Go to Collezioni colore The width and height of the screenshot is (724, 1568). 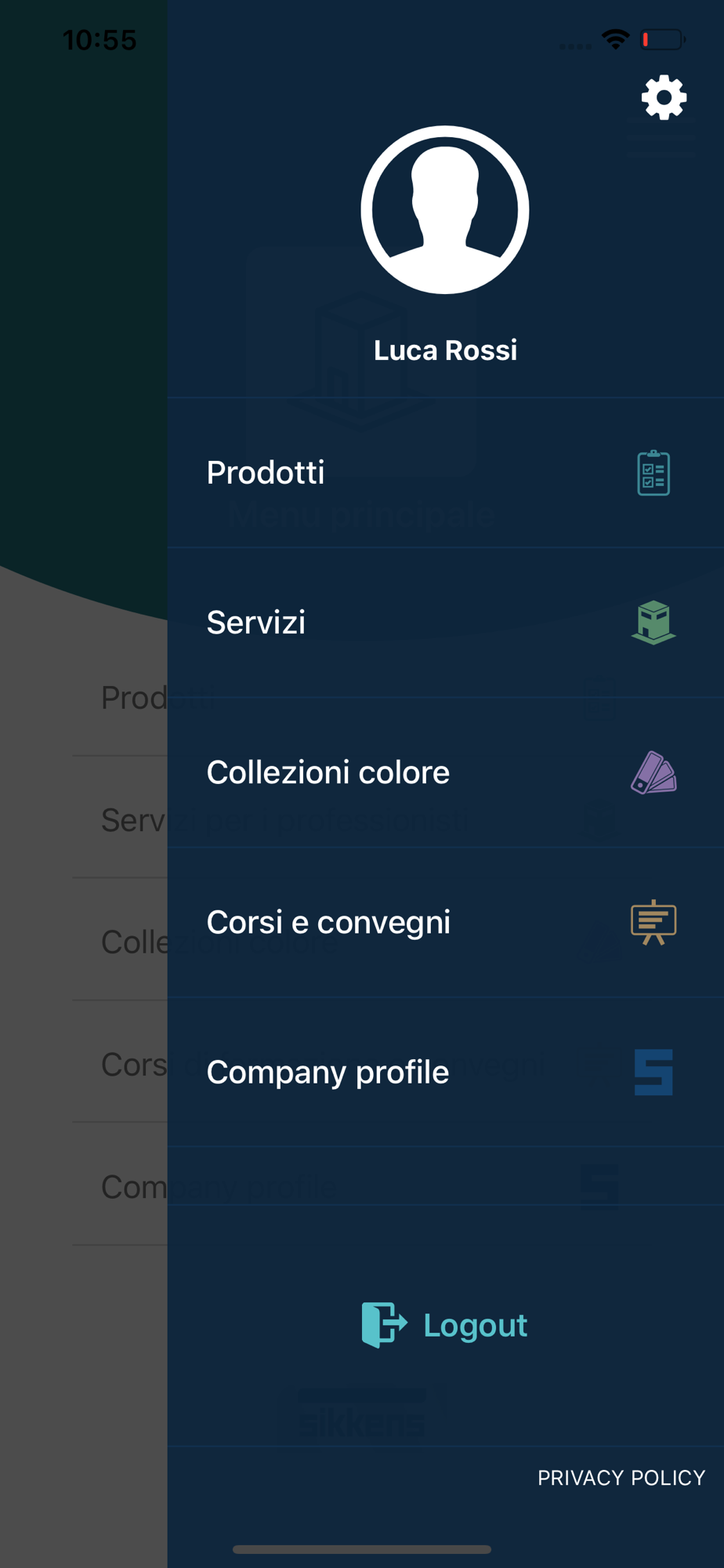(328, 773)
